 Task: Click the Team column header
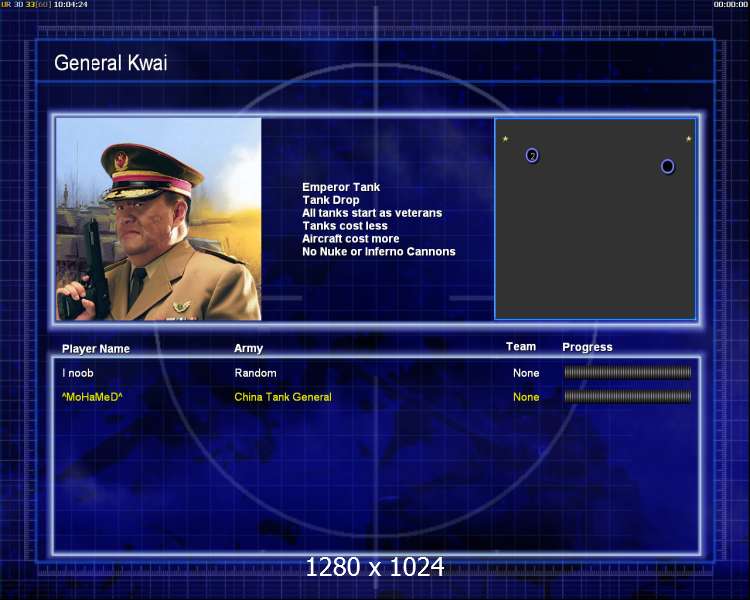click(521, 347)
